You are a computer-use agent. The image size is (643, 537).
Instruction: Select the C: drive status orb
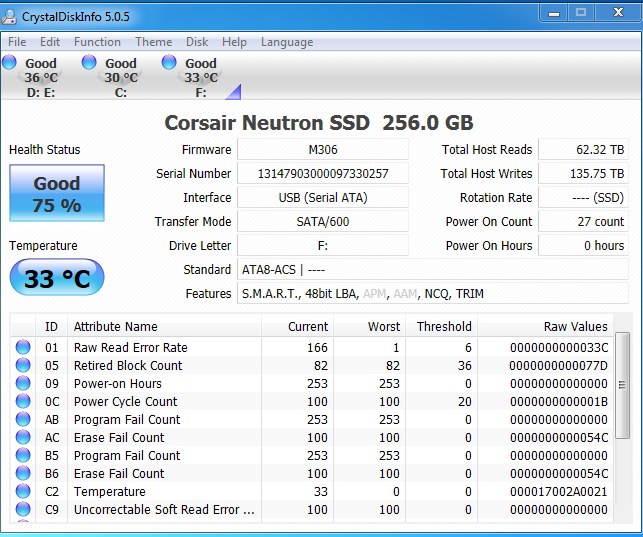pyautogui.click(x=89, y=63)
